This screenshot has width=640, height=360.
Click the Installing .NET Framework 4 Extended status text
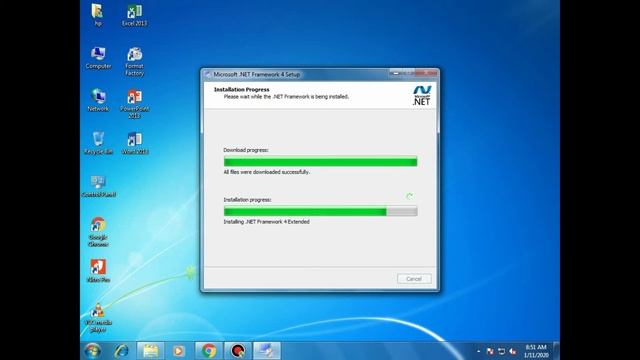coord(267,222)
